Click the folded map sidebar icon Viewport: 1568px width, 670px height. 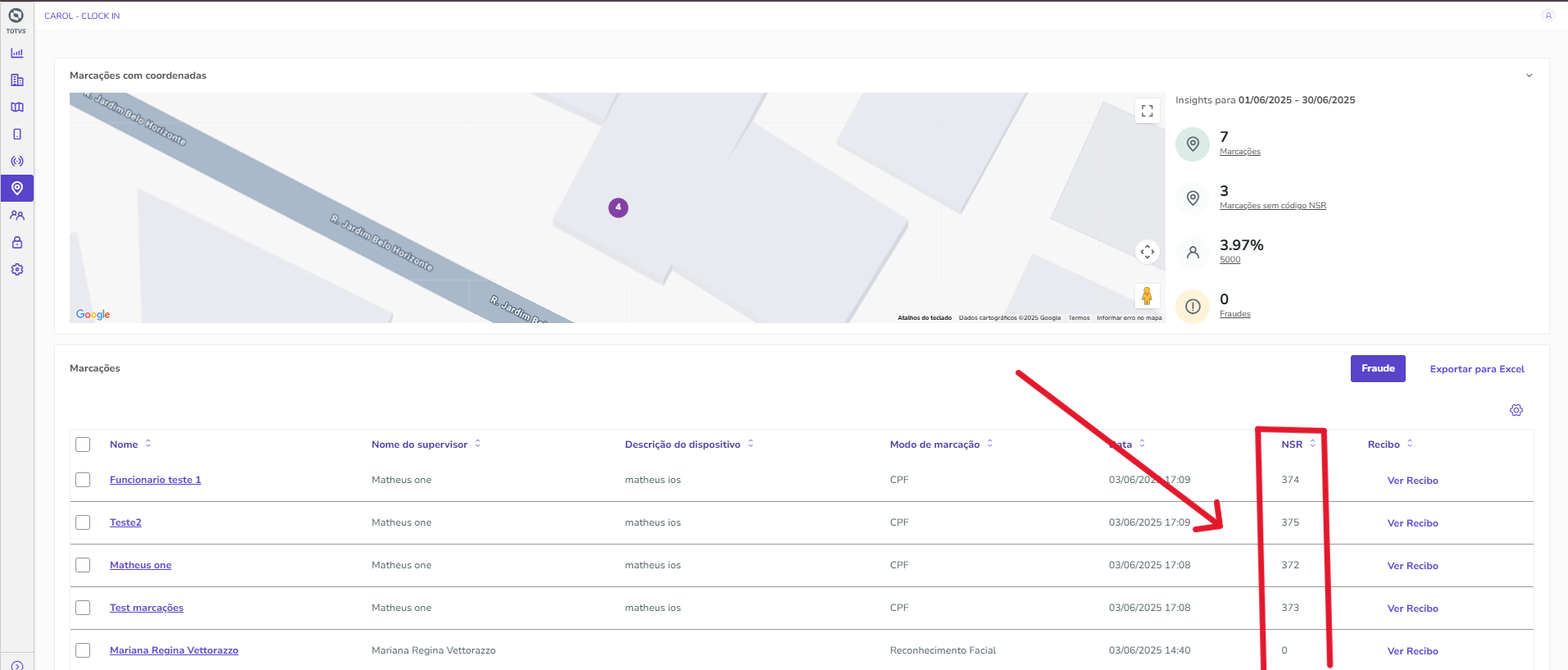tap(16, 107)
